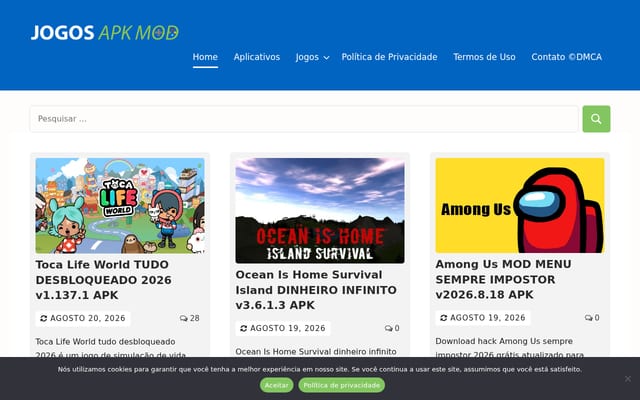Open Política de Privacidade in the navigation

[x=389, y=57]
